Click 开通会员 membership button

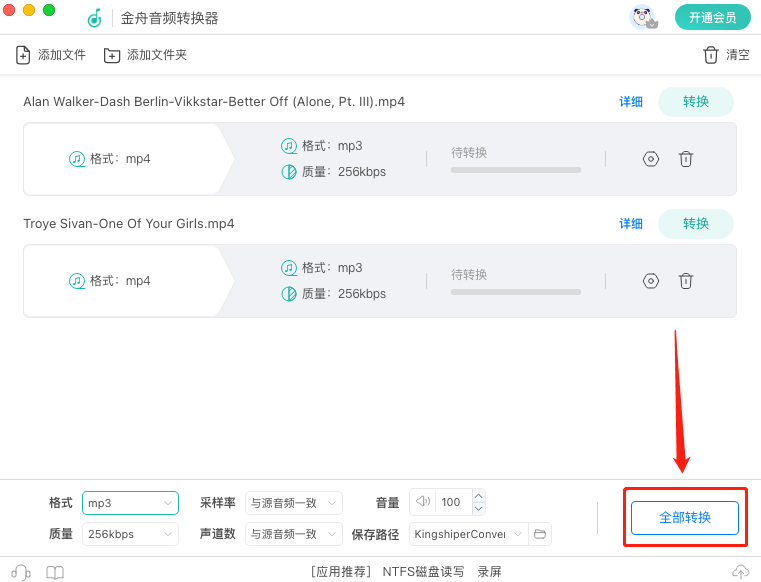point(712,17)
